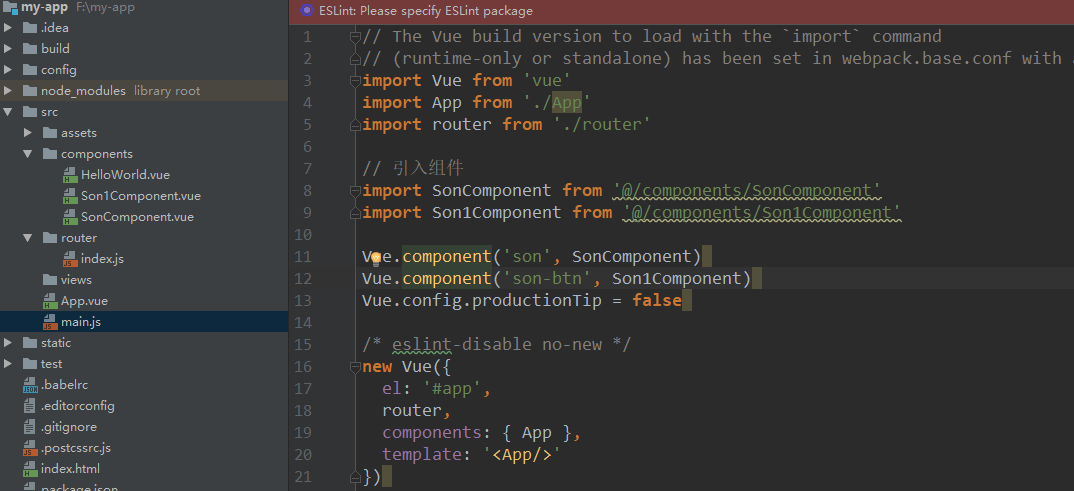This screenshot has height=491, width=1074.
Task: Expand the node_modules folder arrow
Action: pos(8,90)
